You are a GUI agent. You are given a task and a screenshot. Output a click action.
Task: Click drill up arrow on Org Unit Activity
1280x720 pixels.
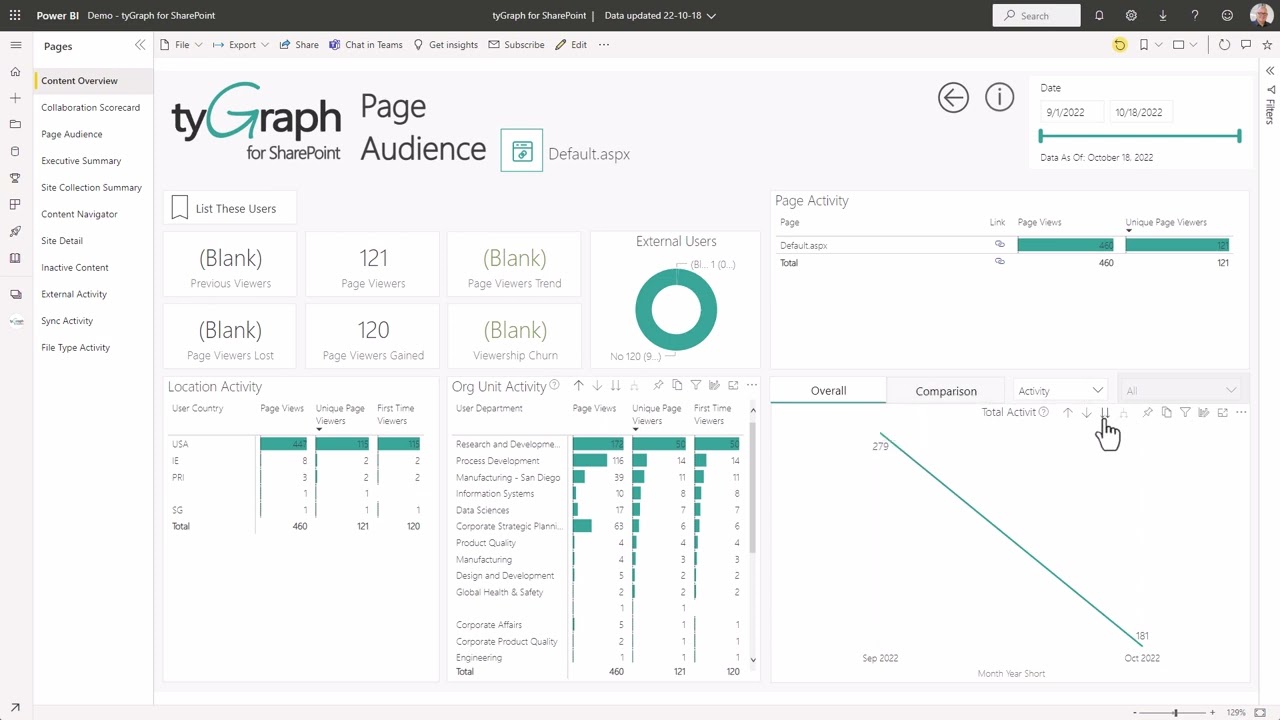578,385
